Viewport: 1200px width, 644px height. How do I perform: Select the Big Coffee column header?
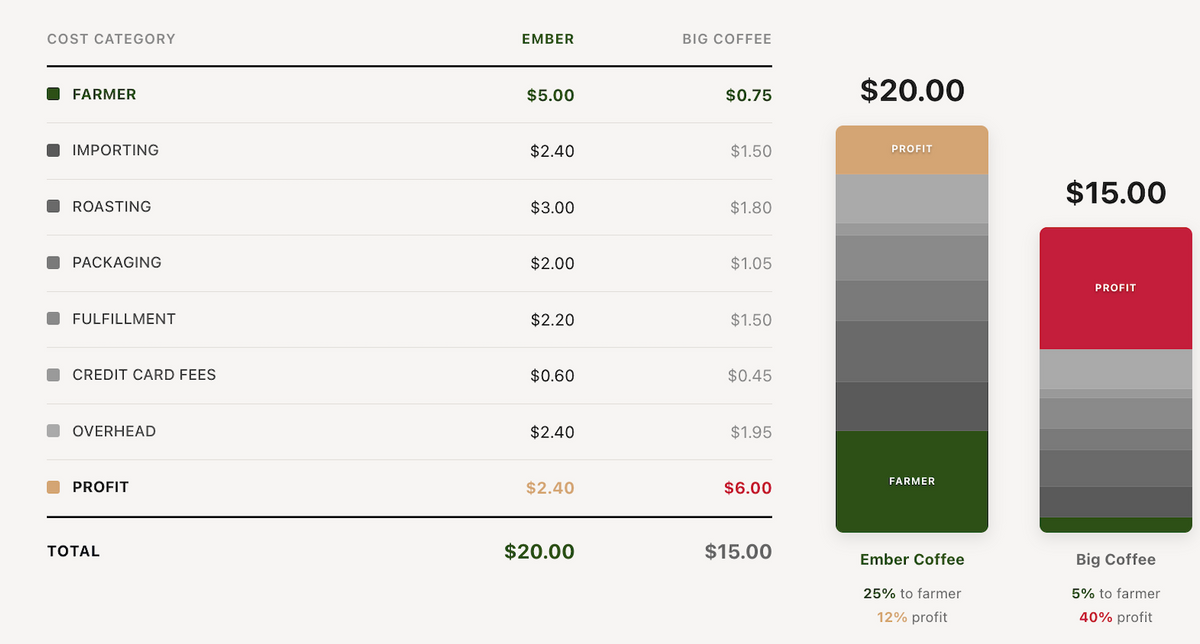click(727, 39)
